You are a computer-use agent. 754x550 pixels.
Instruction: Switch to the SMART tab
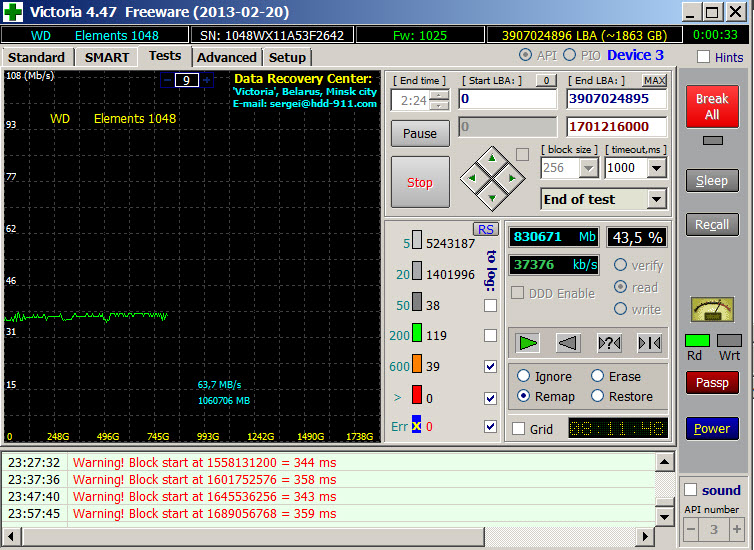click(106, 57)
